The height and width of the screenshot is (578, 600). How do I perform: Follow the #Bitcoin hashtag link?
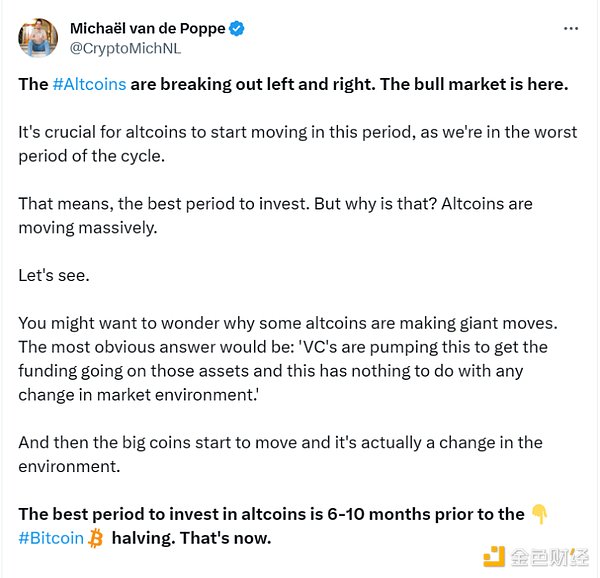[x=51, y=539]
